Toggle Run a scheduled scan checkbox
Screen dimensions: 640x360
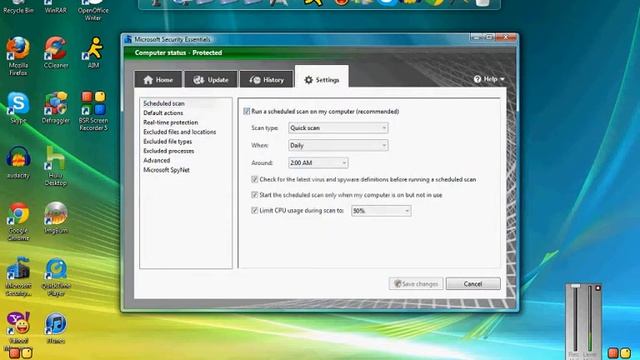(247, 111)
